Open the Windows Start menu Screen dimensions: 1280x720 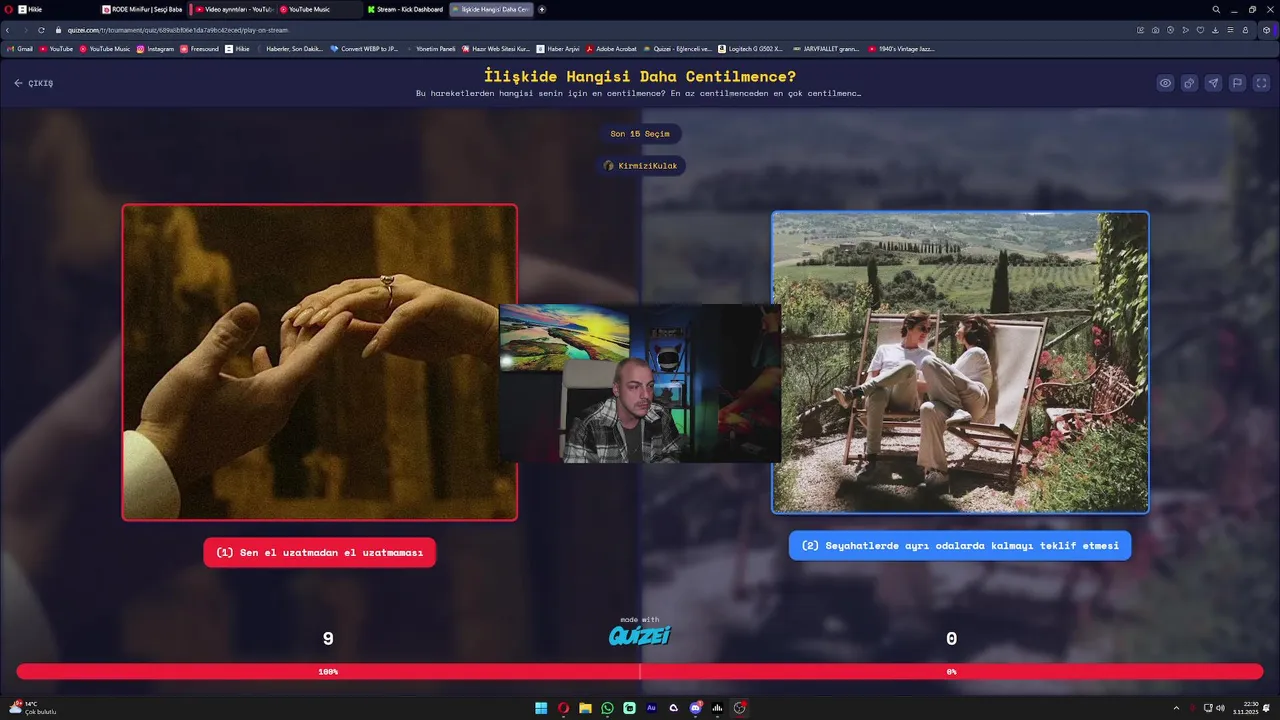point(541,708)
